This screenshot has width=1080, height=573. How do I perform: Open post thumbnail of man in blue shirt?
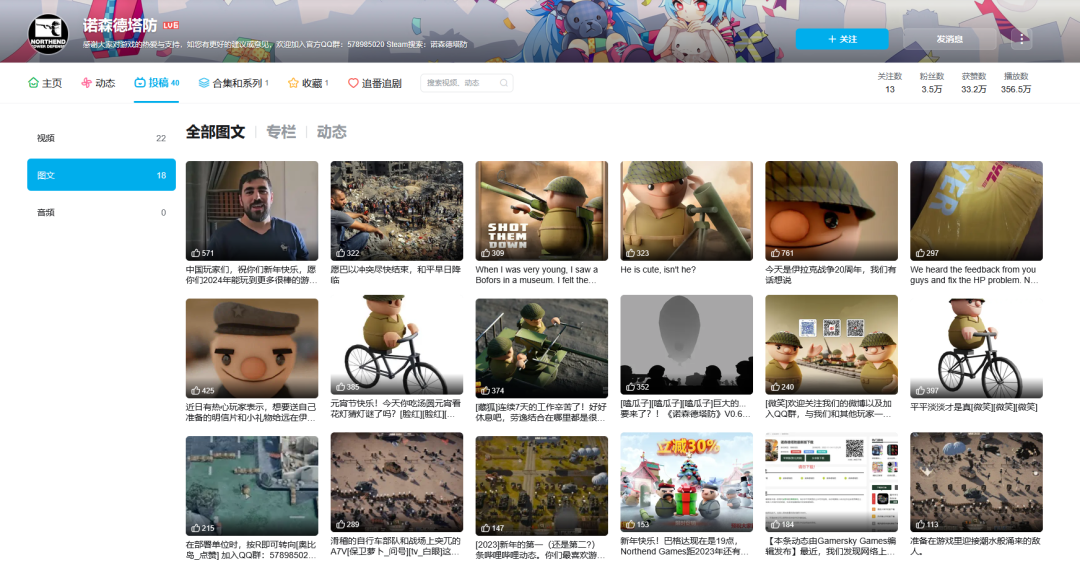click(x=252, y=211)
